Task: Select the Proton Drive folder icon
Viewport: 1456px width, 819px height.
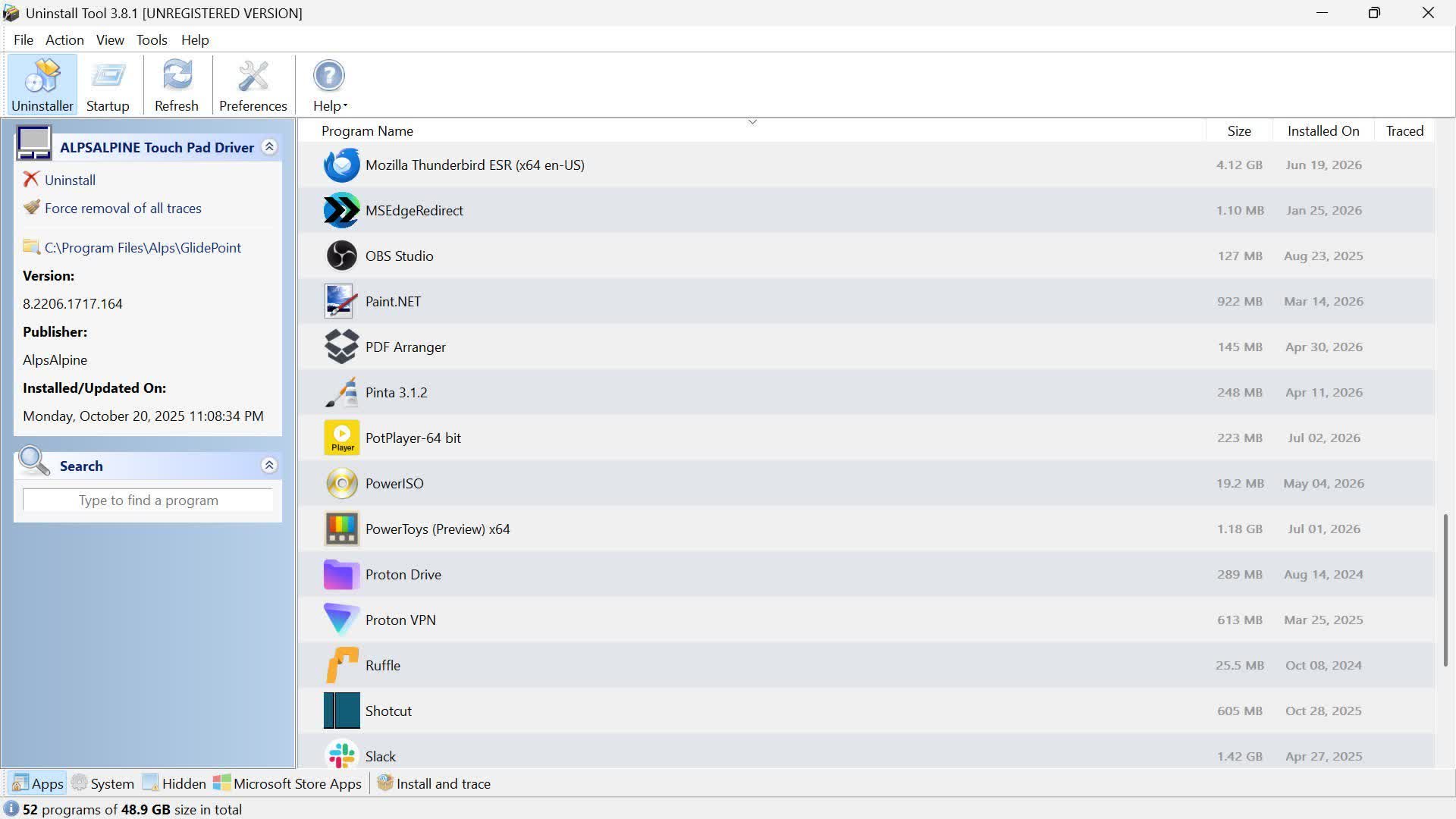Action: coord(341,574)
